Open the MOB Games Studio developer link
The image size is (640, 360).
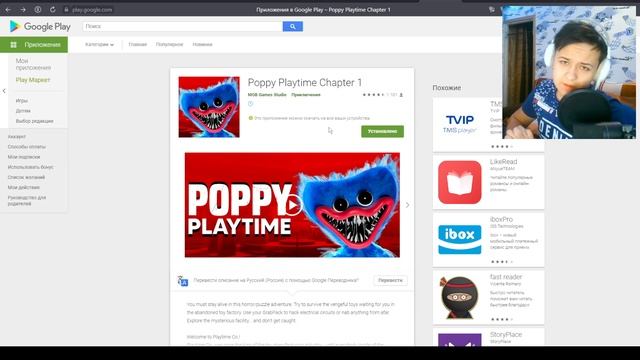coord(267,95)
